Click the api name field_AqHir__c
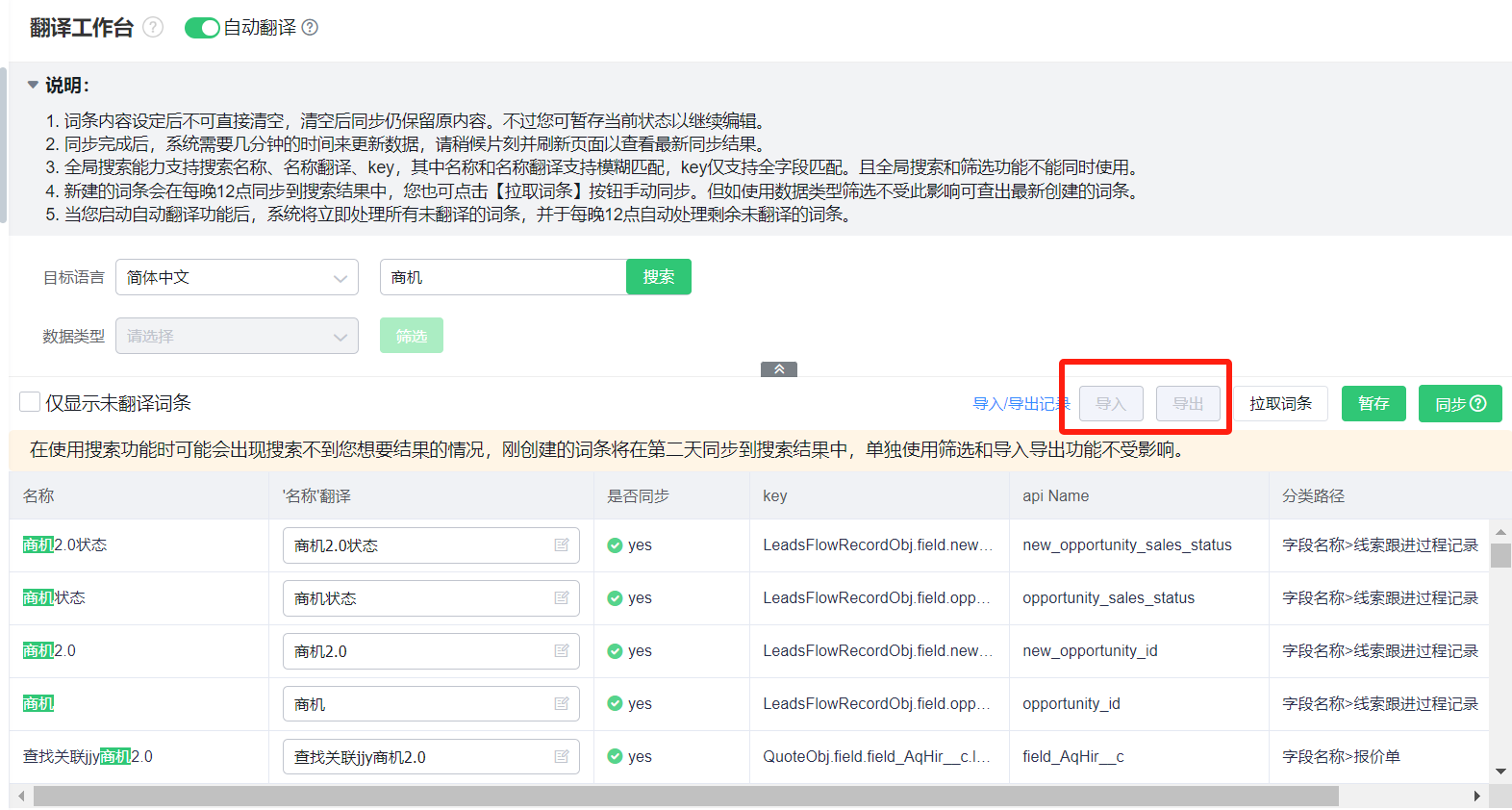 (x=1072, y=757)
